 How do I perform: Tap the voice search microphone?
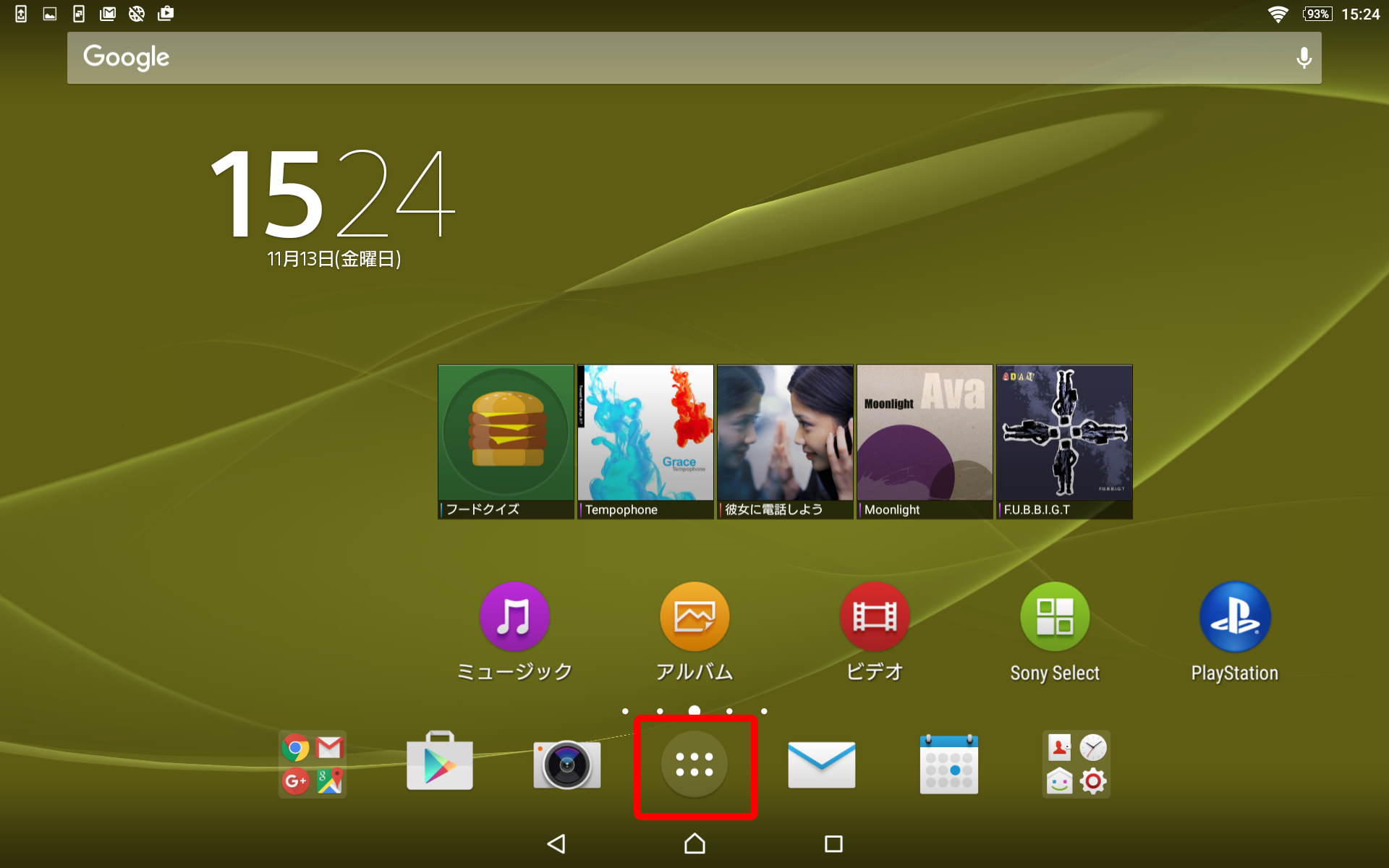tap(1304, 58)
